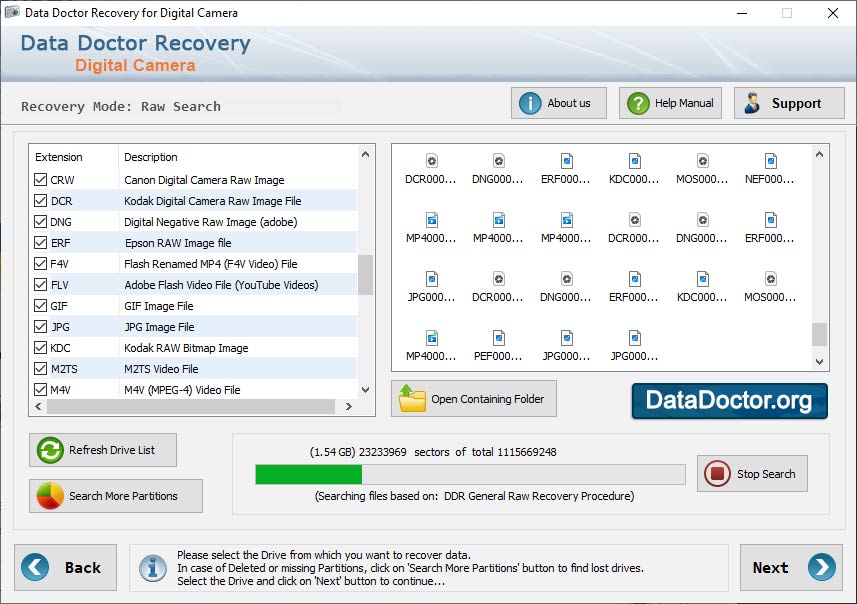Click the info icon in the bottom instruction bar

(152, 568)
